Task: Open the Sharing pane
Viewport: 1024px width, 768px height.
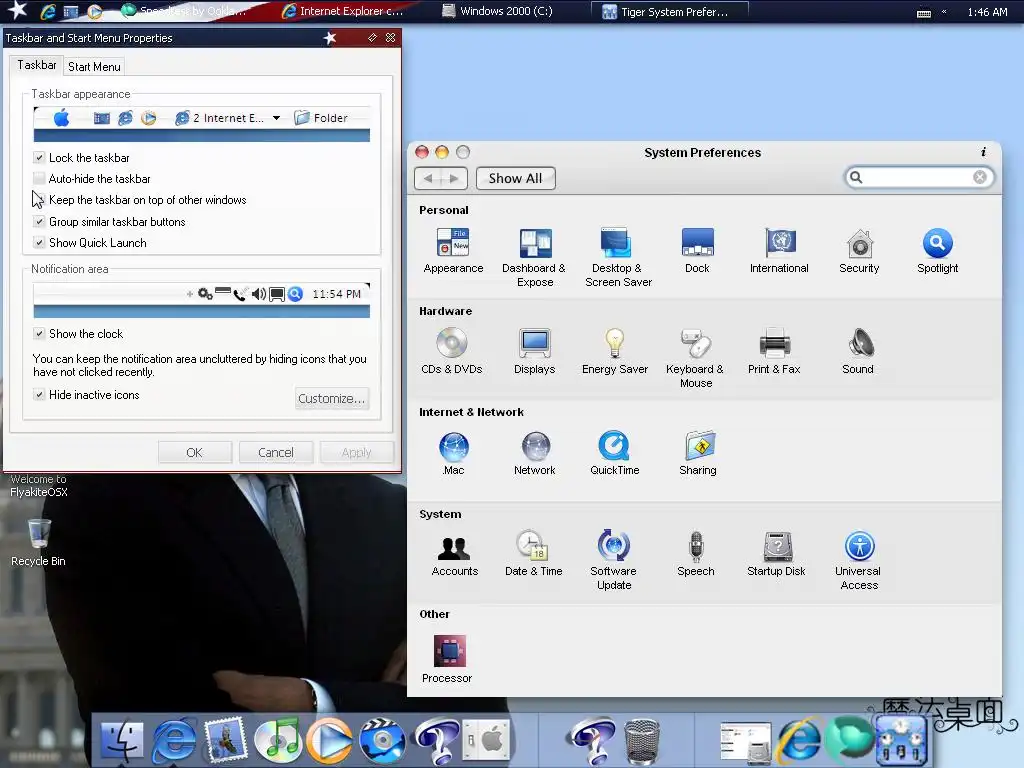Action: pyautogui.click(x=698, y=453)
